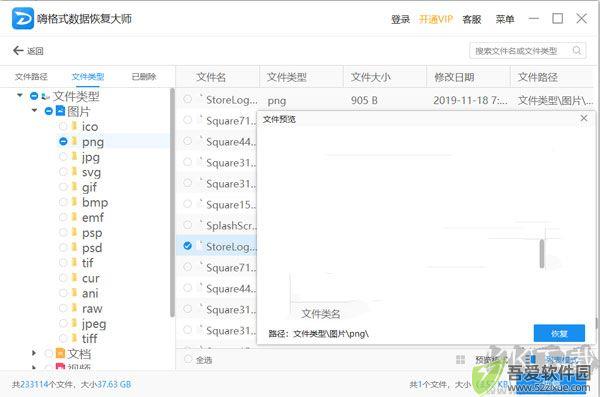Click the folder icon next to psp
Viewport: 600px width, 397px height.
tap(74, 232)
